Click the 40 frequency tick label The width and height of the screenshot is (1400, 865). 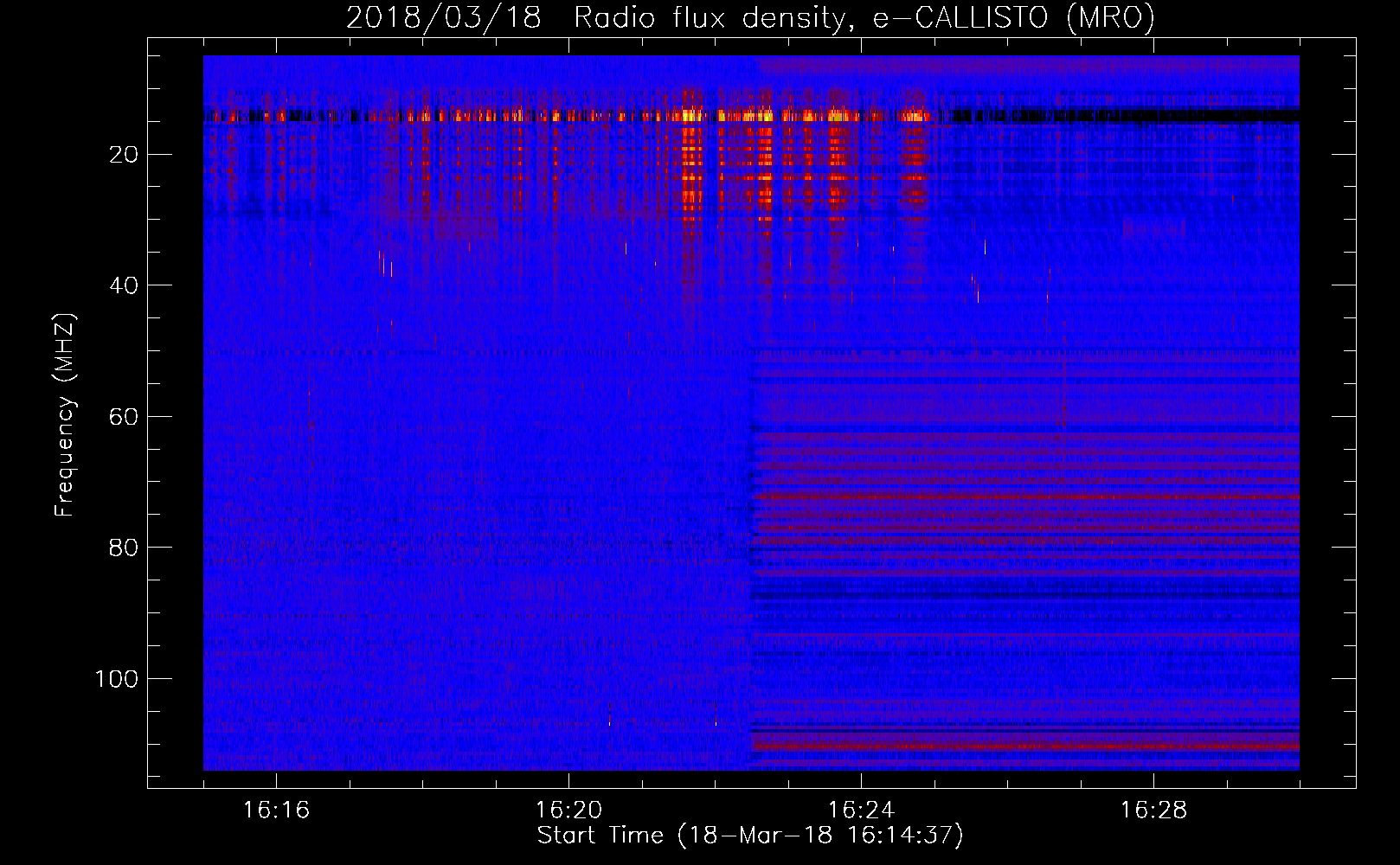click(x=125, y=285)
